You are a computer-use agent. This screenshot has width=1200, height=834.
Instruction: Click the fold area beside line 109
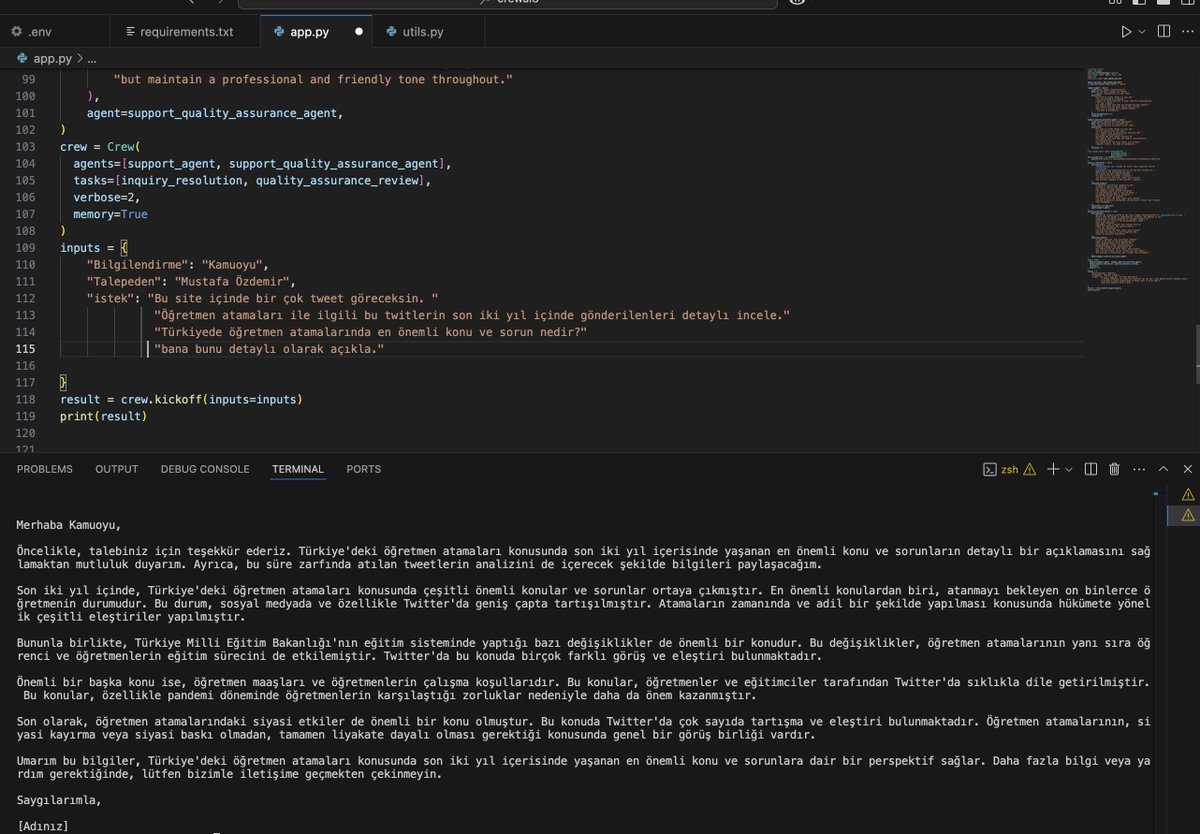[x=49, y=248]
